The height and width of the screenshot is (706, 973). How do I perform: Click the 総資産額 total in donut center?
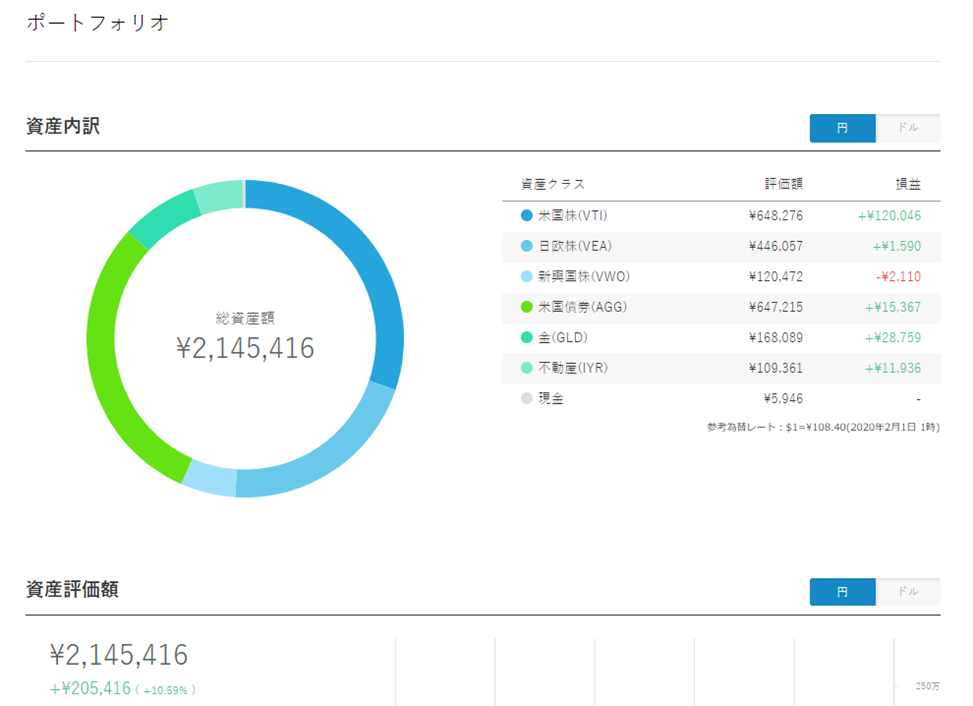click(245, 347)
